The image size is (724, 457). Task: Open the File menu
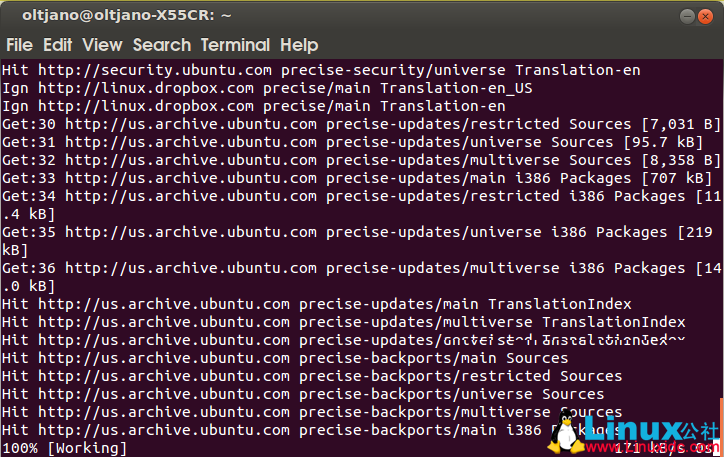pos(19,45)
